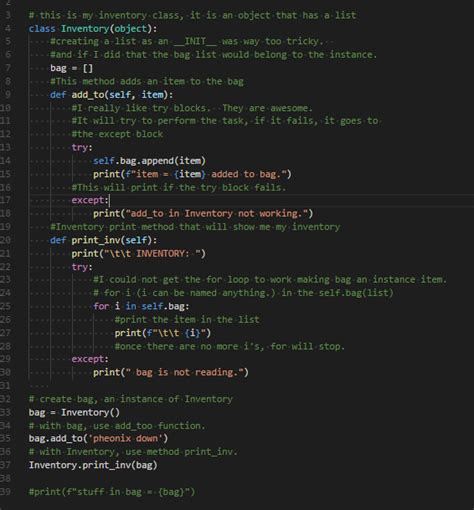Click line number 9 in the gutter
The height and width of the screenshot is (510, 474).
click(x=7, y=95)
